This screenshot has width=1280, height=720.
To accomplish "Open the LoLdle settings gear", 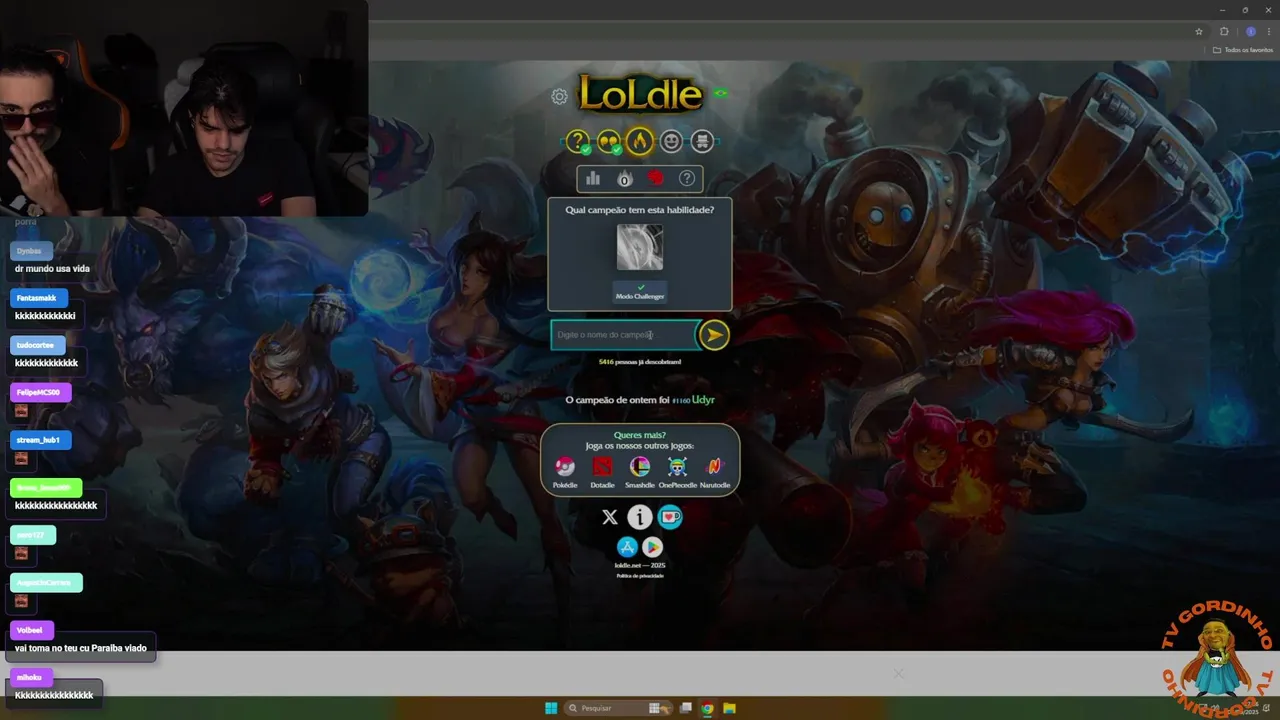I will (x=560, y=97).
